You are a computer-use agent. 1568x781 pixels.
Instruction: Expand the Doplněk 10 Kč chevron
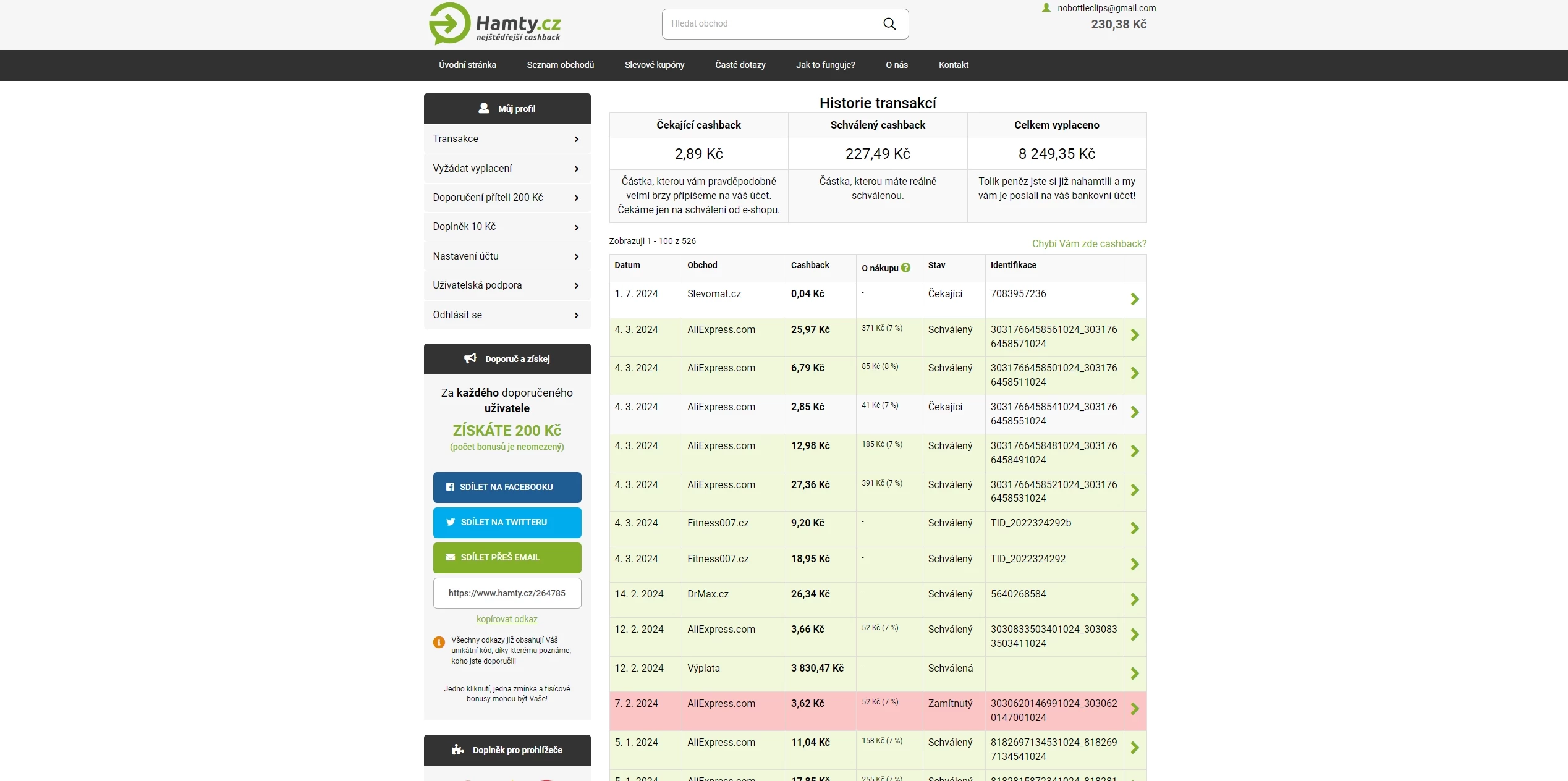click(576, 227)
